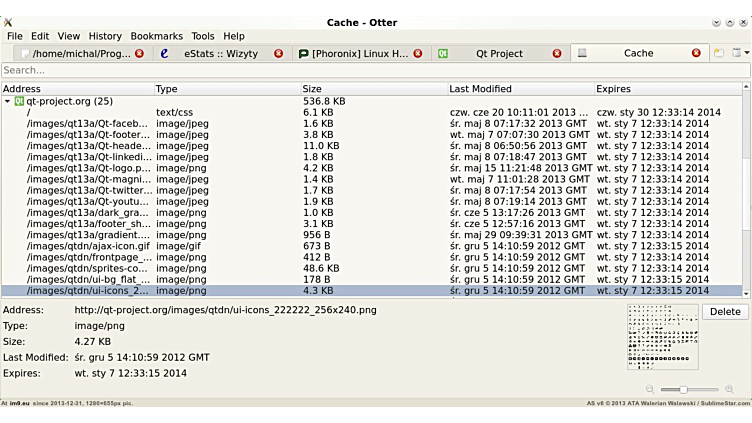
Task: Sort cache entries by Size column
Action: [374, 89]
